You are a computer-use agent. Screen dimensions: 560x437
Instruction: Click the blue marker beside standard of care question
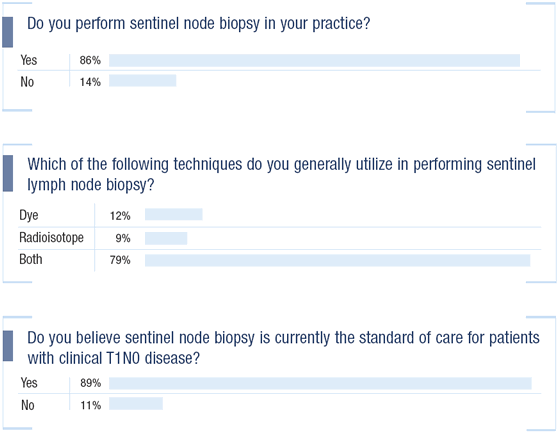point(8,346)
